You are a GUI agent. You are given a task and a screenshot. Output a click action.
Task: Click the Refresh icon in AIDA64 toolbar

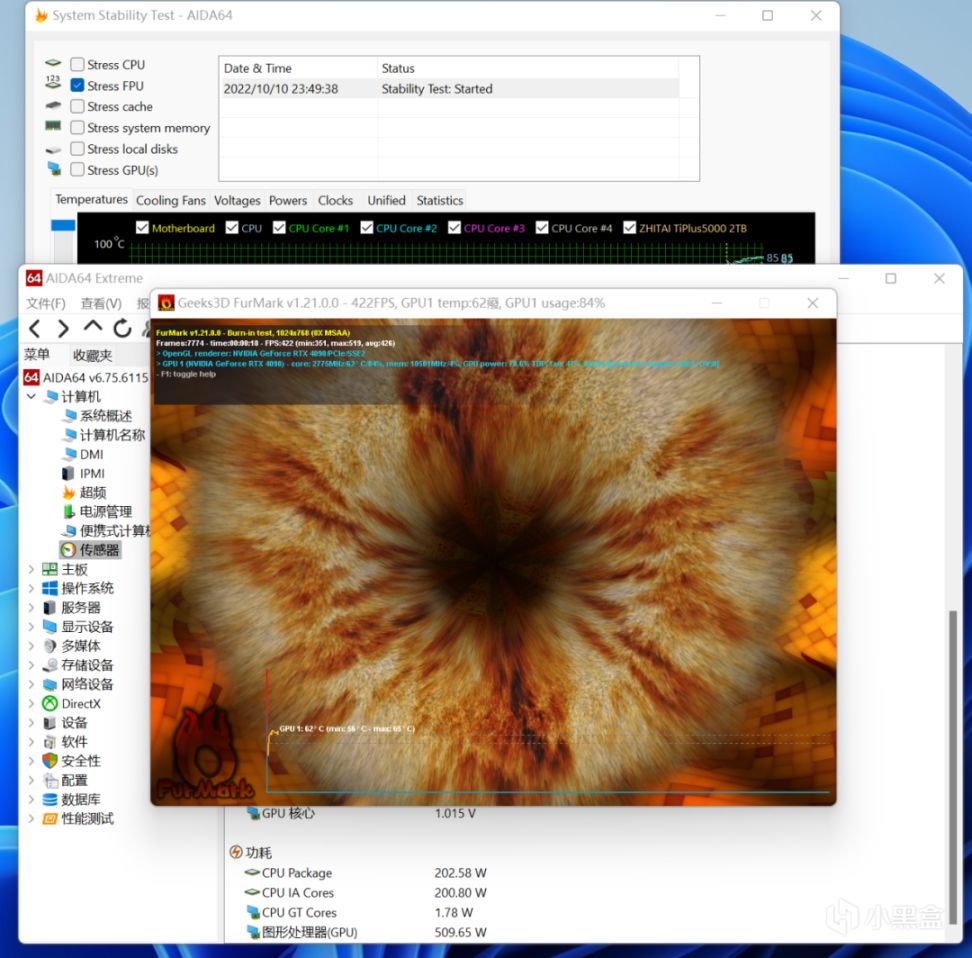tap(122, 328)
